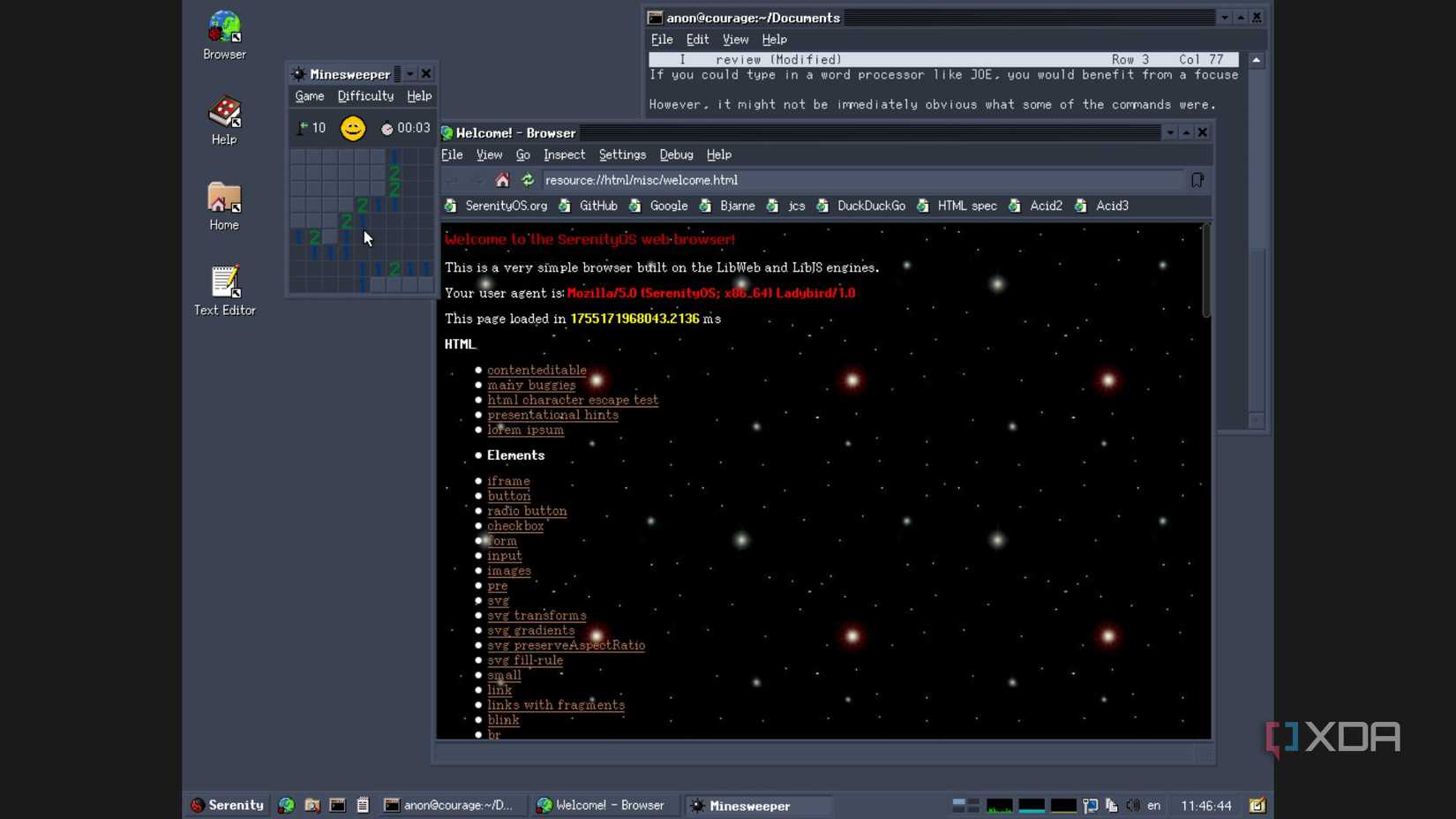Reload the page with the refresh icon
The height and width of the screenshot is (819, 1456).
click(528, 180)
